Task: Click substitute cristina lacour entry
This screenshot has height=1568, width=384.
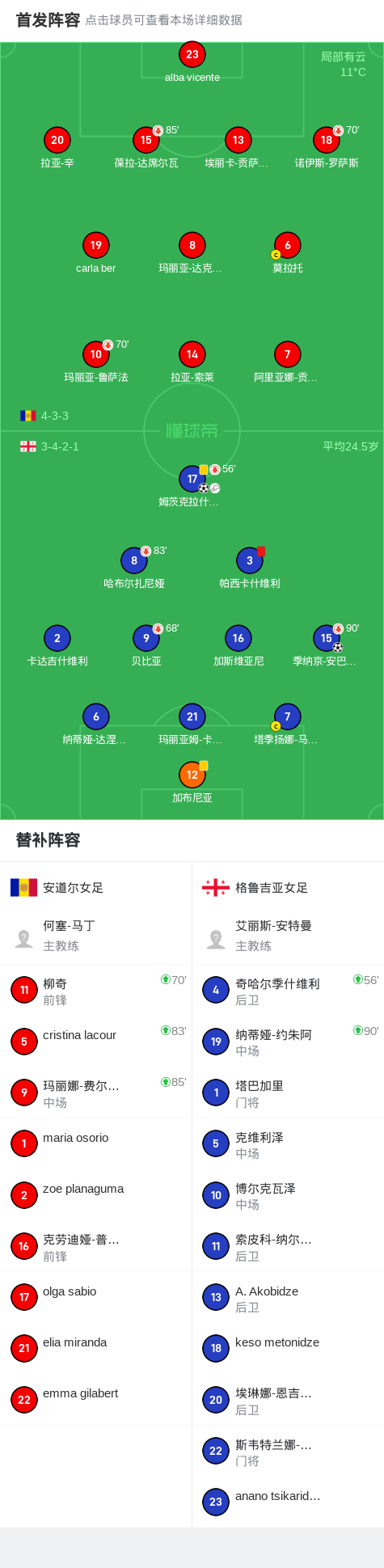Action: (96, 1042)
